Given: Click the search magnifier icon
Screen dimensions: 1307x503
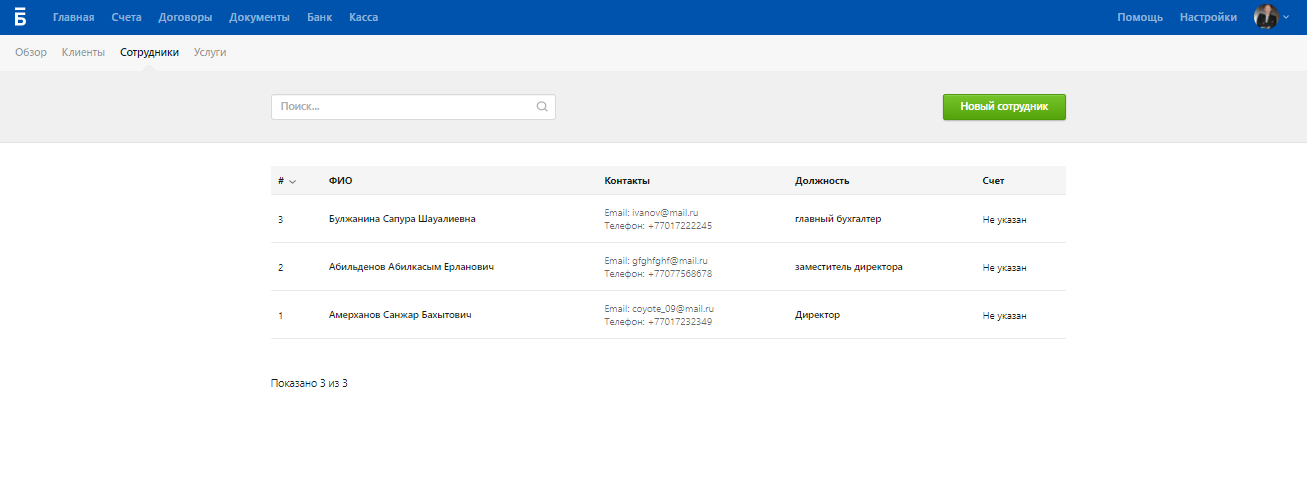Looking at the screenshot, I should pos(542,107).
